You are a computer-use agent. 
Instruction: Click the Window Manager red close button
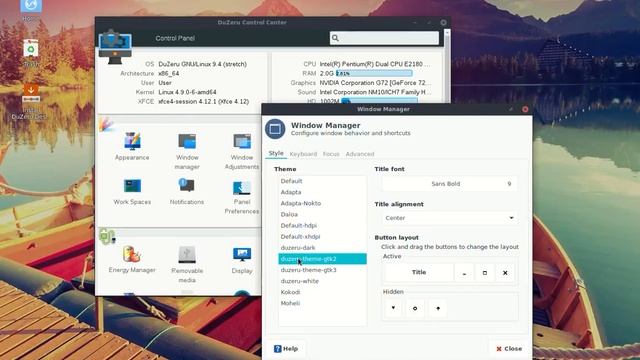(525, 109)
